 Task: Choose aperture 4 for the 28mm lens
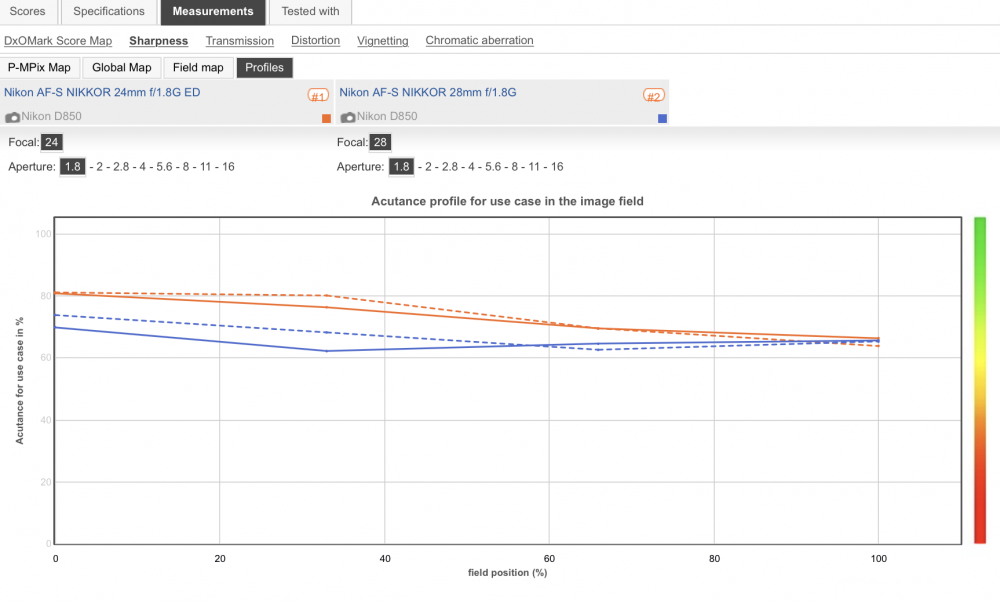(471, 167)
